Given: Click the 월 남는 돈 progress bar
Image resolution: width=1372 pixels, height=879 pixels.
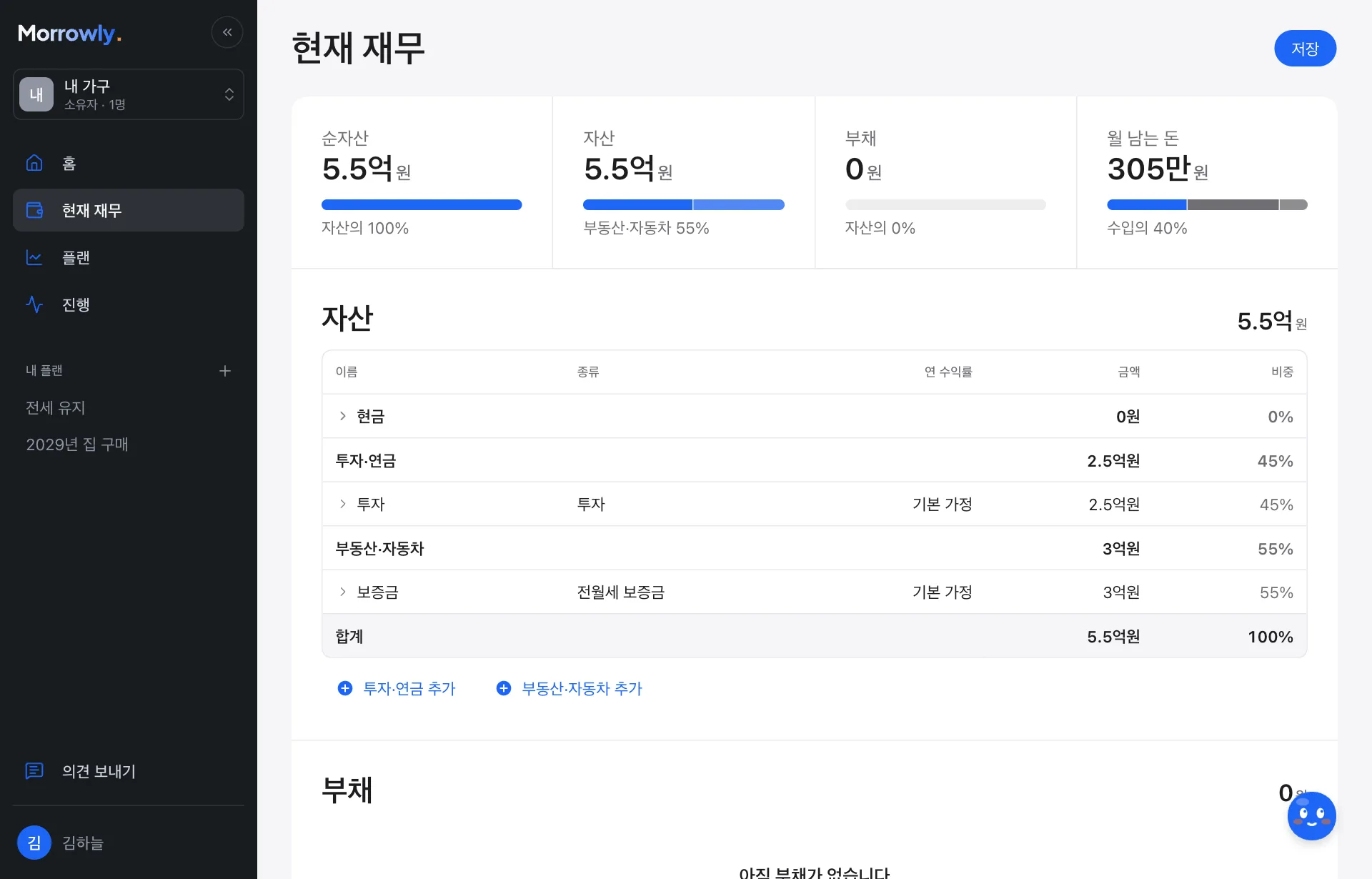Looking at the screenshot, I should (1207, 205).
